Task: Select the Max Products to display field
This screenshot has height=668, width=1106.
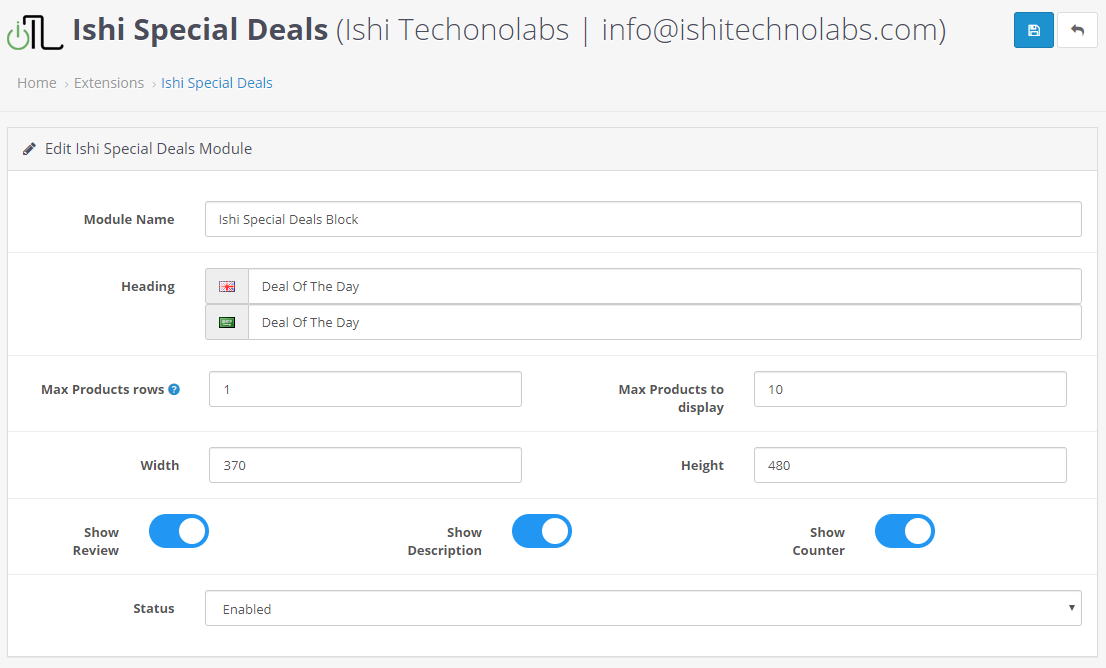Action: pyautogui.click(x=910, y=389)
